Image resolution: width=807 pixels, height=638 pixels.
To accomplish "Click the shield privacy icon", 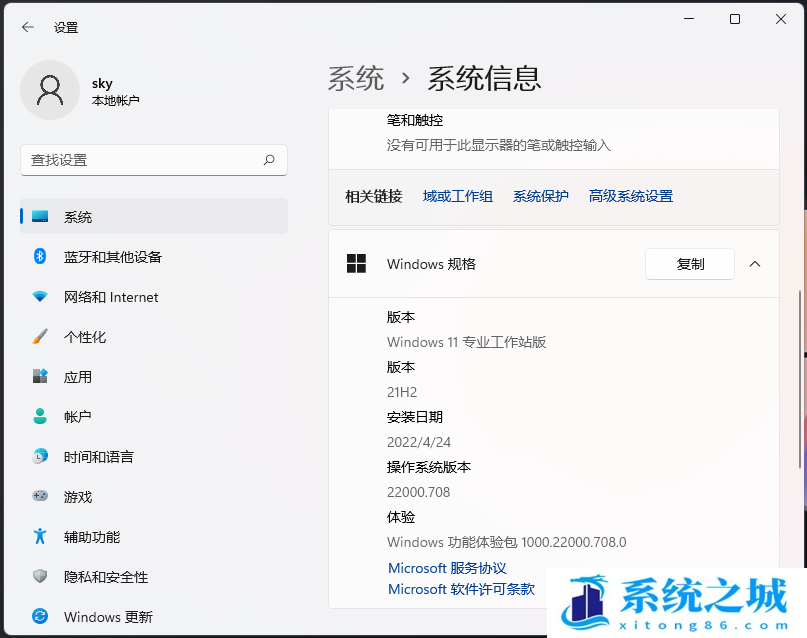I will [40, 576].
